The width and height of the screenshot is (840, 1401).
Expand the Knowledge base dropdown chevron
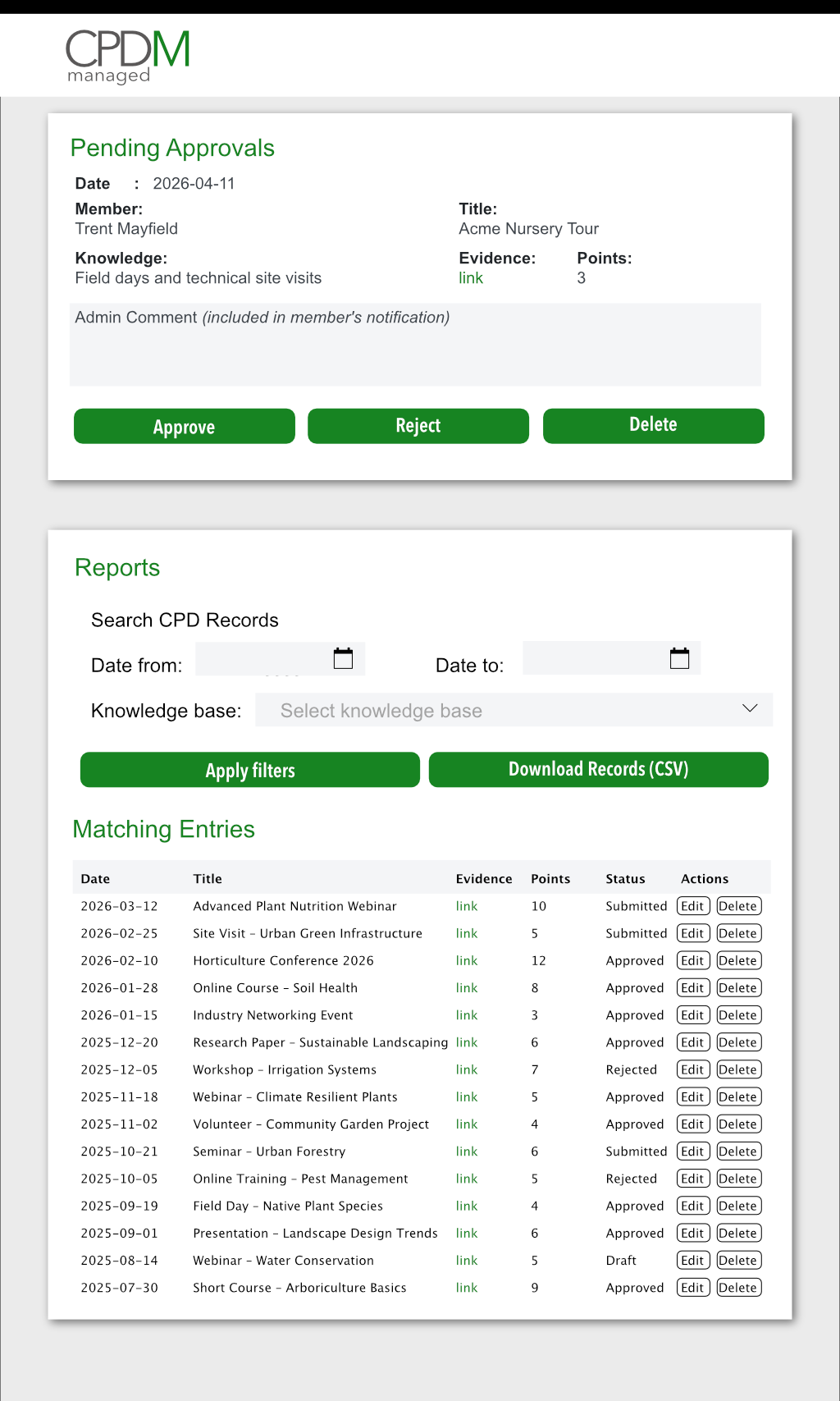click(x=750, y=708)
